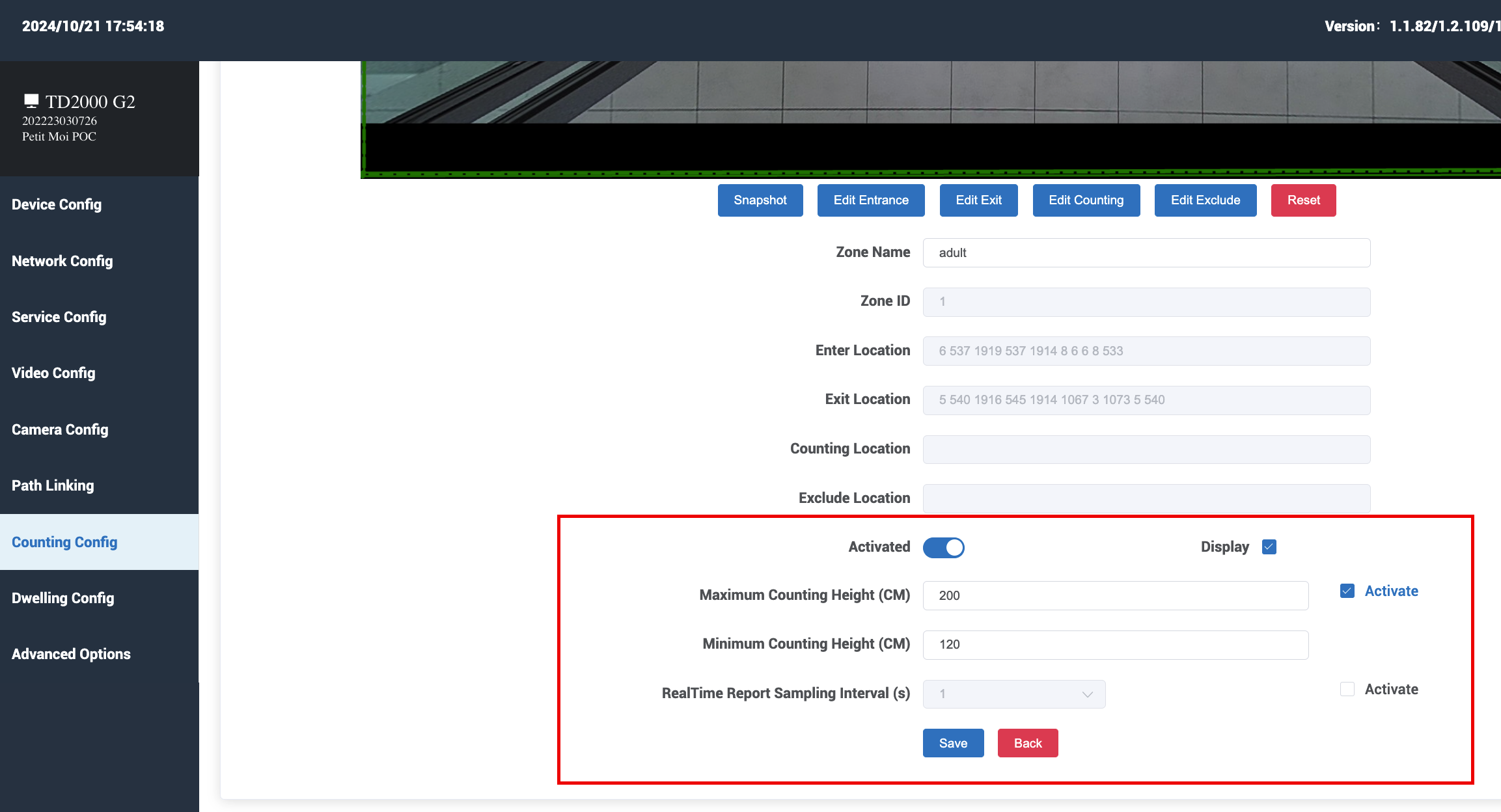This screenshot has width=1501, height=812.
Task: Uncheck Activate for counting height limits
Action: (x=1347, y=591)
